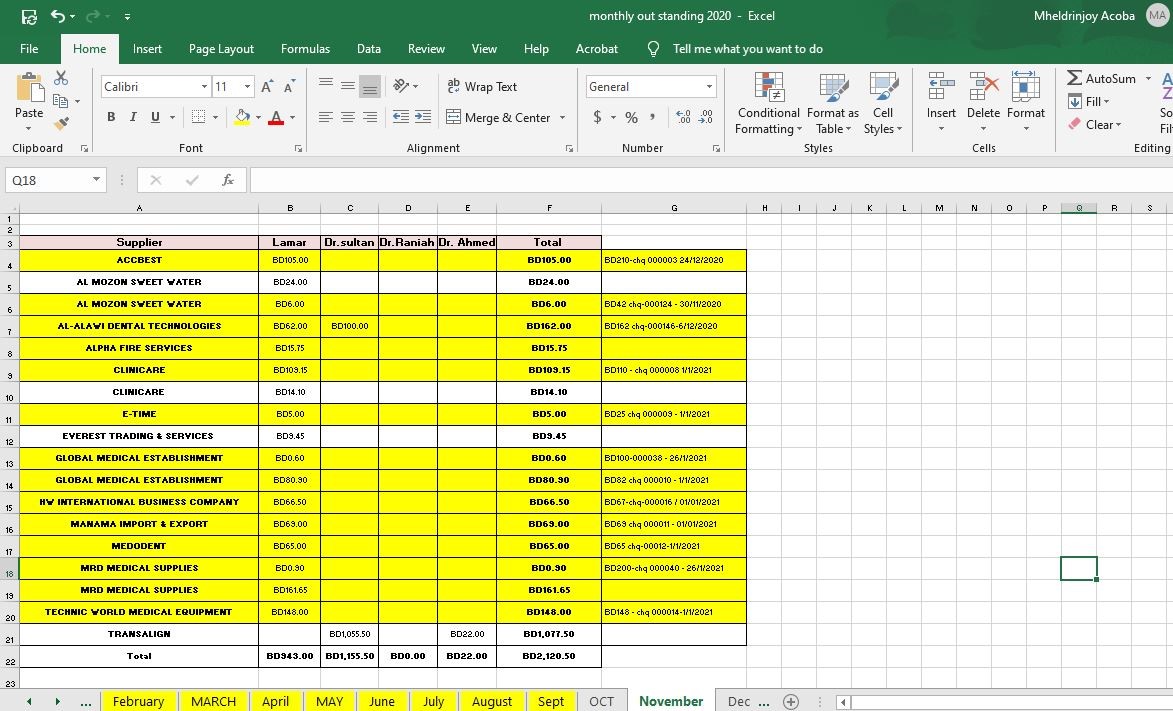Image resolution: width=1173 pixels, height=711 pixels.
Task: Expand the Merge & Center dropdown arrow
Action: point(562,118)
